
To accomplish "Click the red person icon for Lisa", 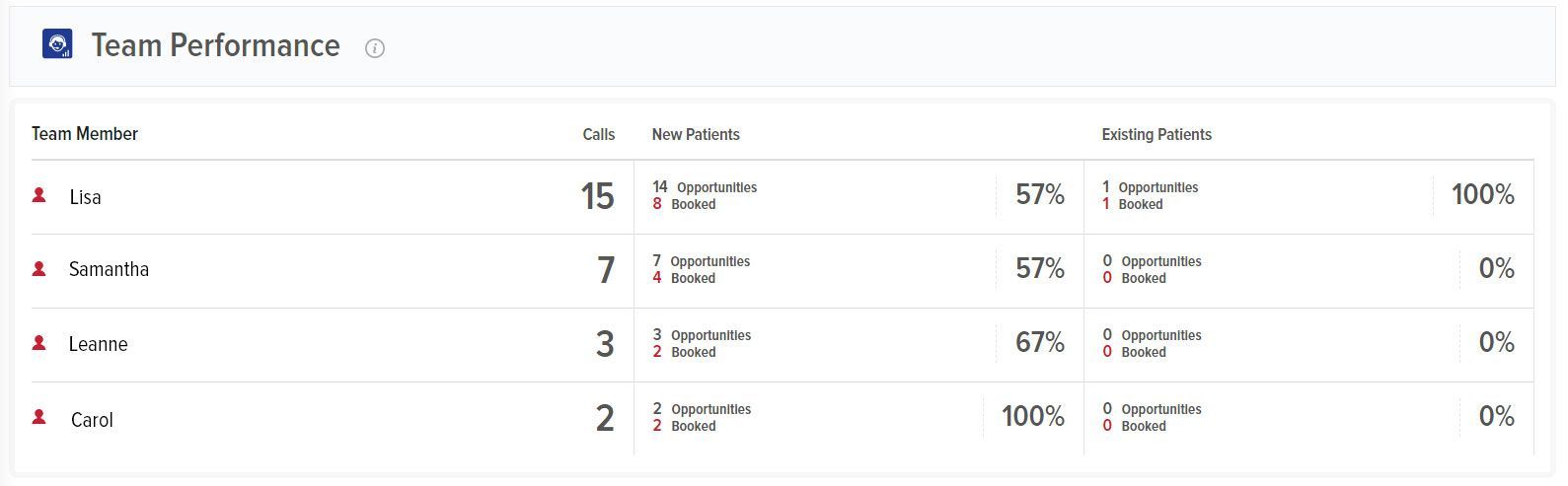I will coord(39,195).
